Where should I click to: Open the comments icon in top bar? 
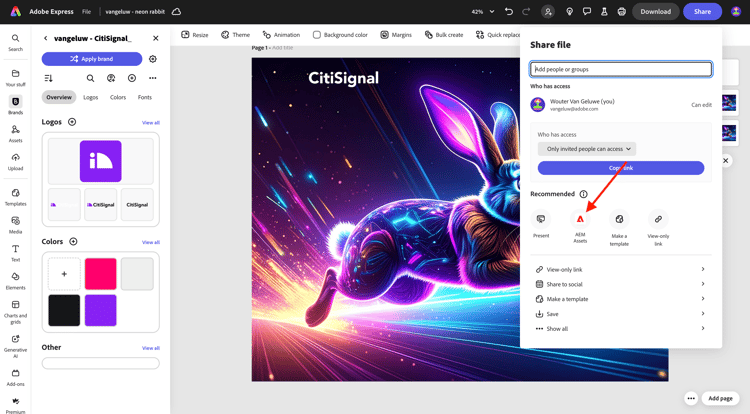pyautogui.click(x=587, y=11)
